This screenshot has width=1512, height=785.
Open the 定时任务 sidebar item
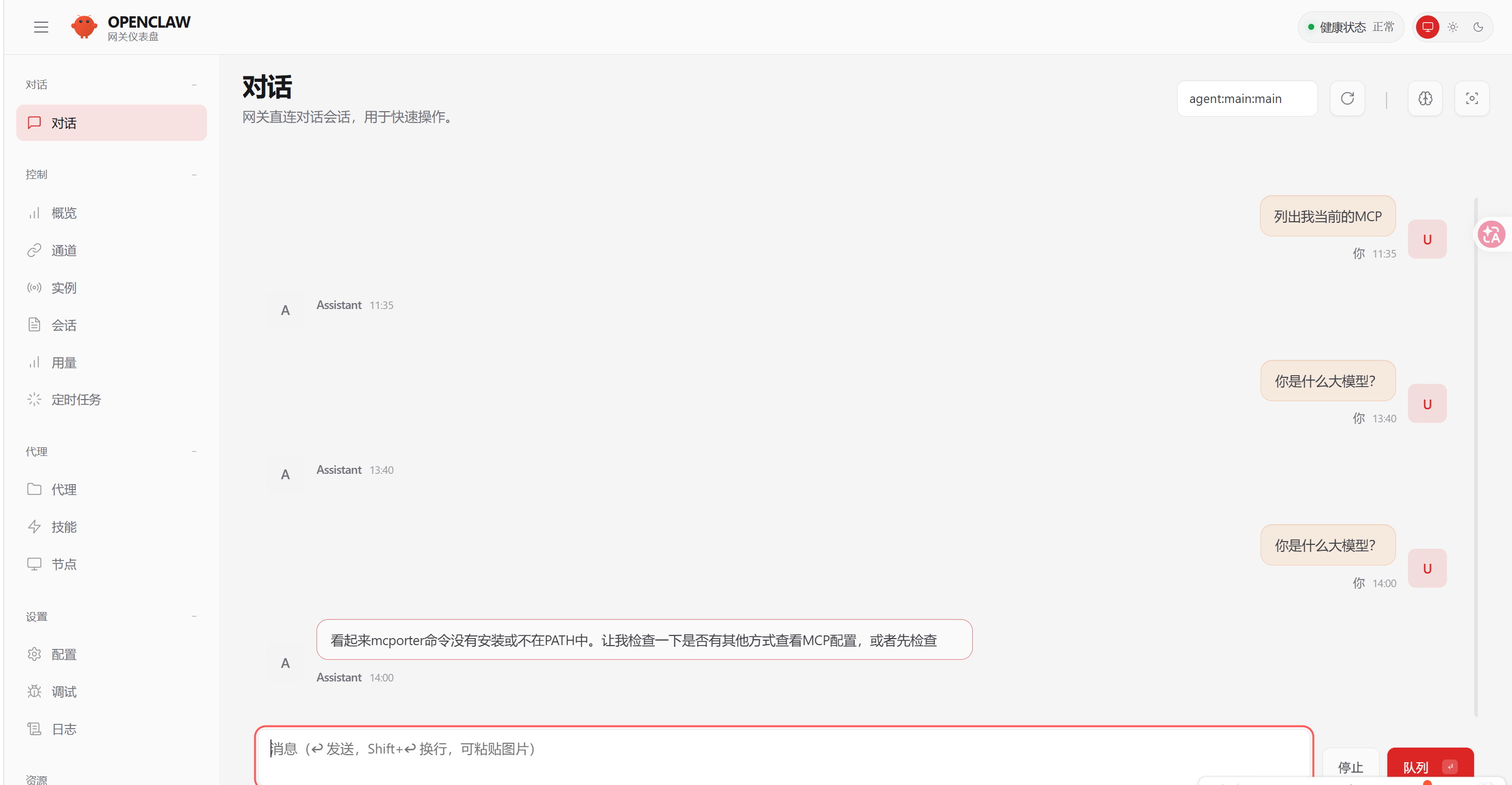76,400
